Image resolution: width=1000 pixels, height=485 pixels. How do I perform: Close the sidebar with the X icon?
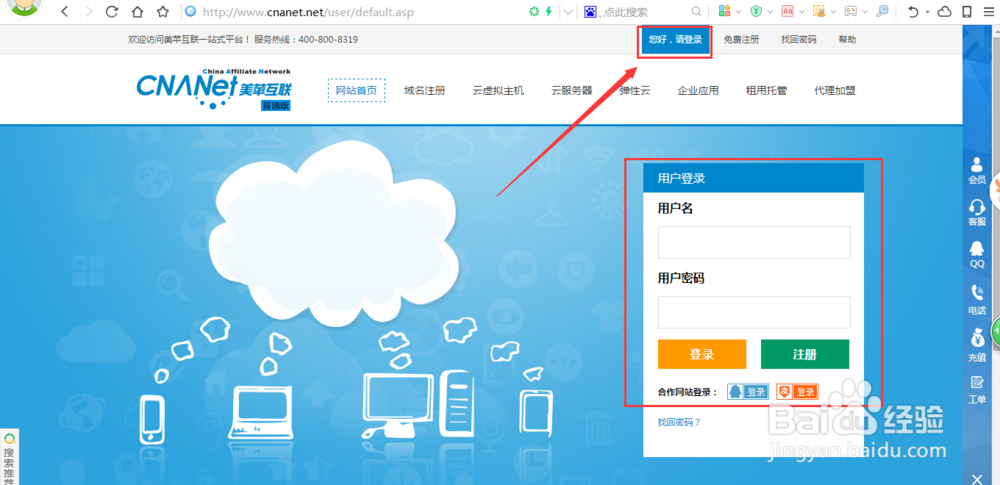click(x=976, y=479)
